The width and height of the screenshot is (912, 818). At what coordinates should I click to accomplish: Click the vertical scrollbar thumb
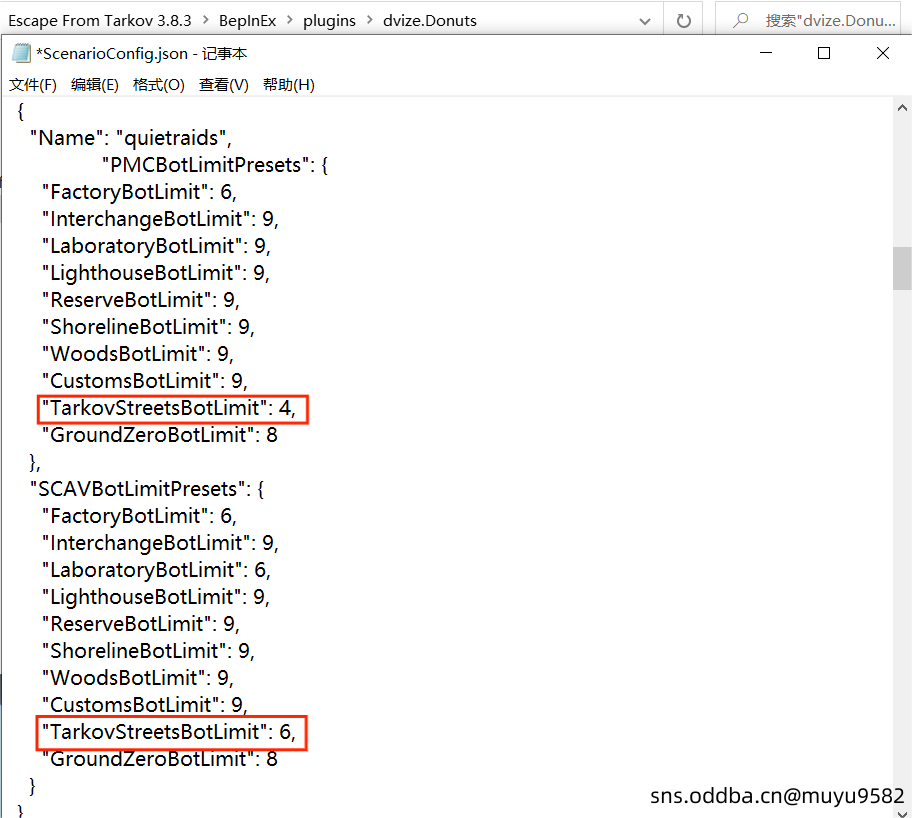coord(902,267)
